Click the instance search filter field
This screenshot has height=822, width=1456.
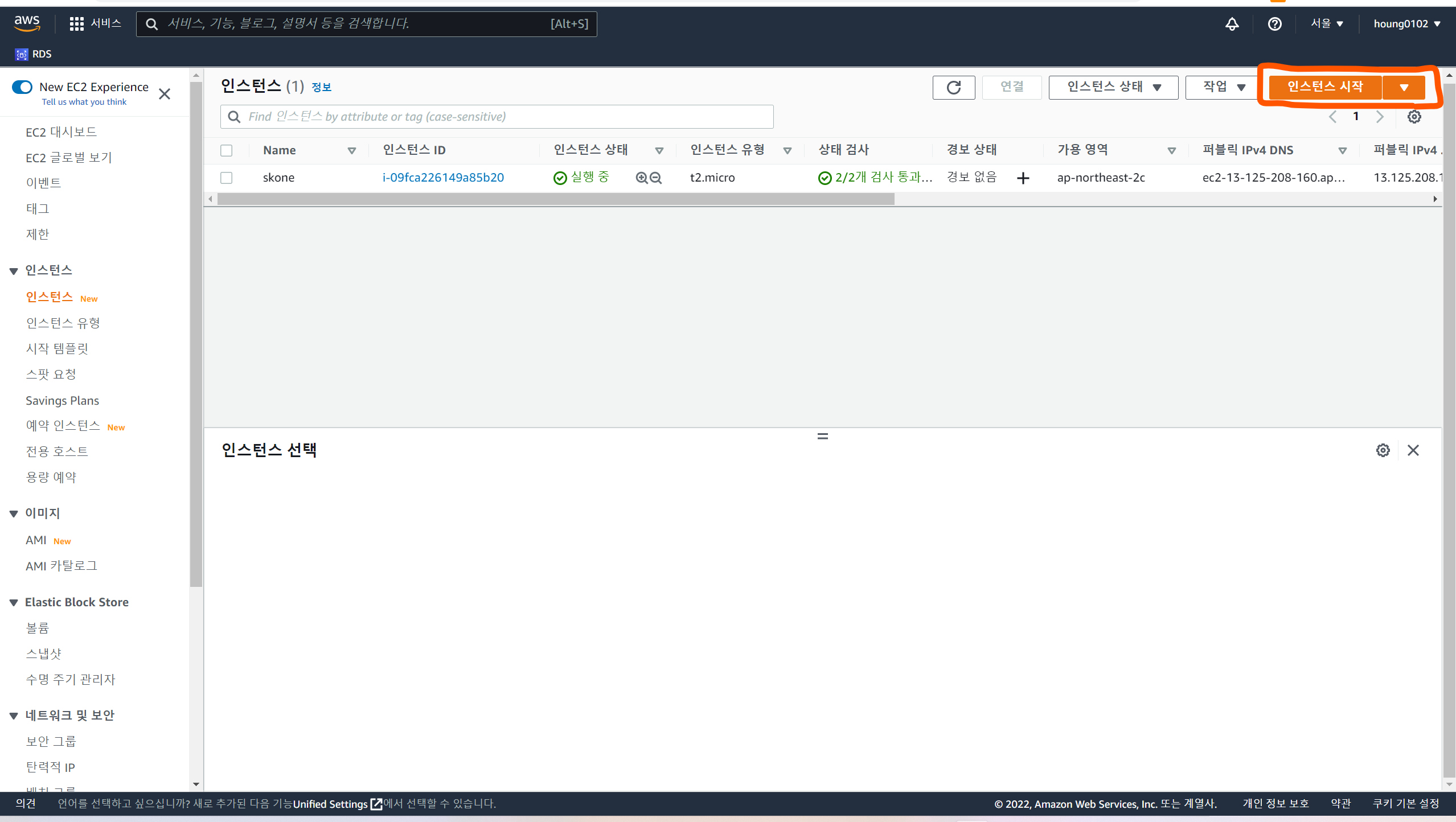(497, 117)
